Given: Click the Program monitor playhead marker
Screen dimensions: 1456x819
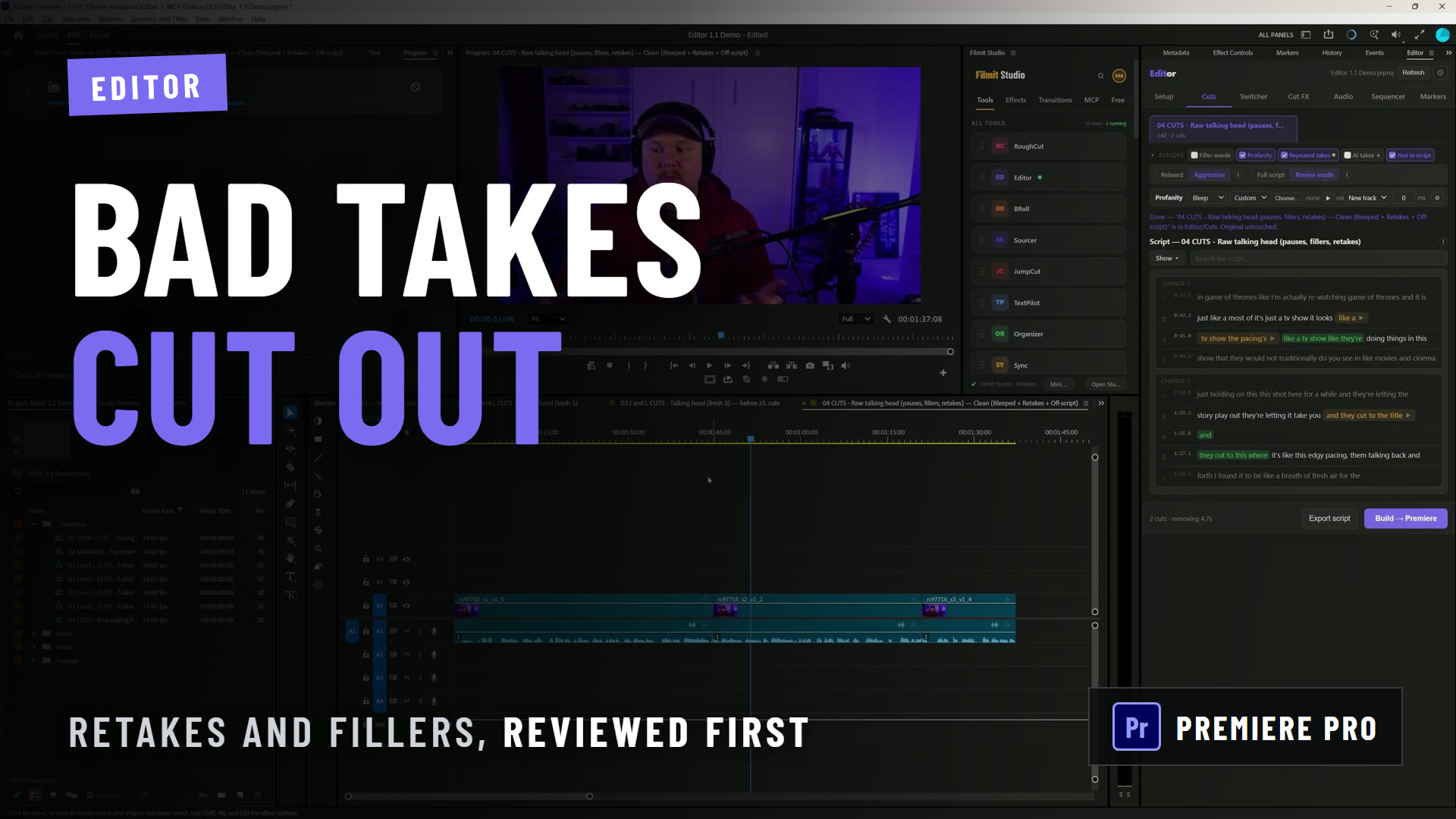Looking at the screenshot, I should (x=721, y=335).
